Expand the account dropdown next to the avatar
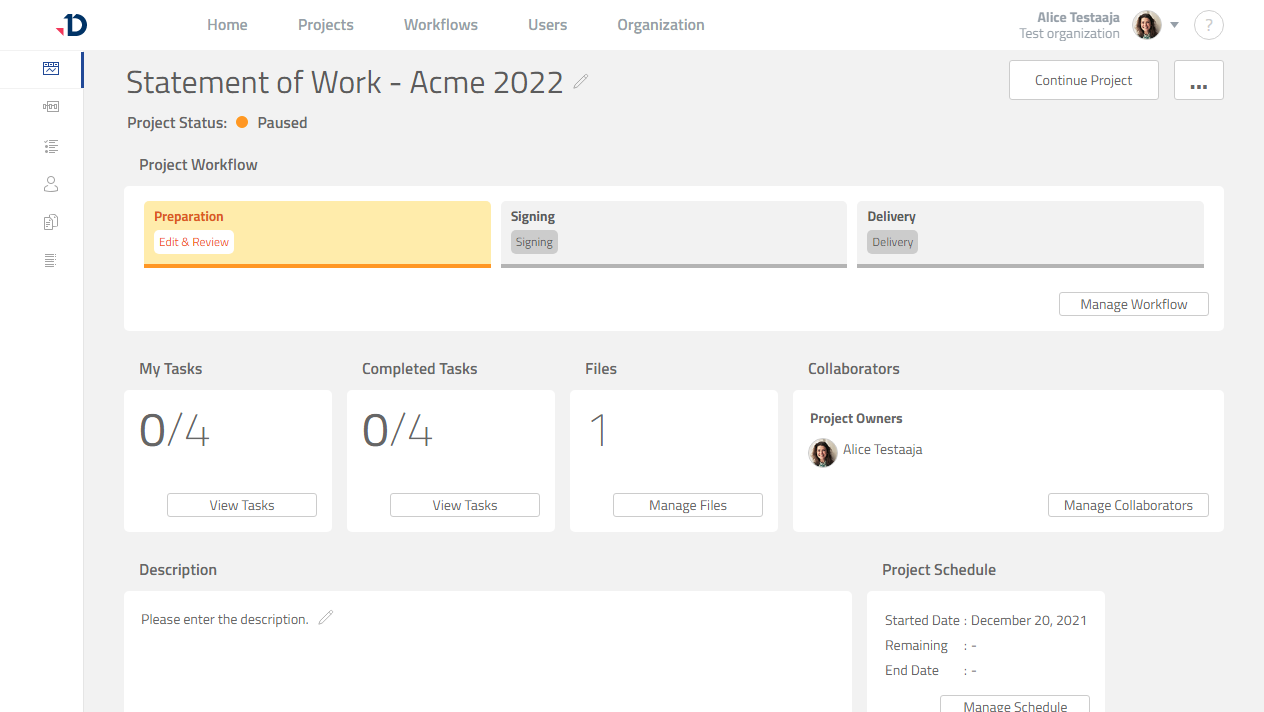The height and width of the screenshot is (712, 1264). [1175, 25]
